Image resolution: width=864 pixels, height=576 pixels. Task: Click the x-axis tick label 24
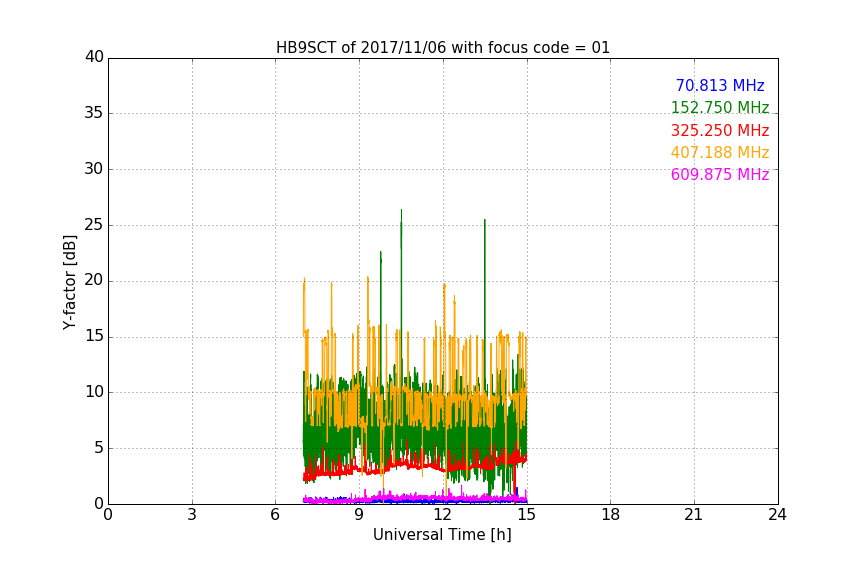(x=777, y=515)
